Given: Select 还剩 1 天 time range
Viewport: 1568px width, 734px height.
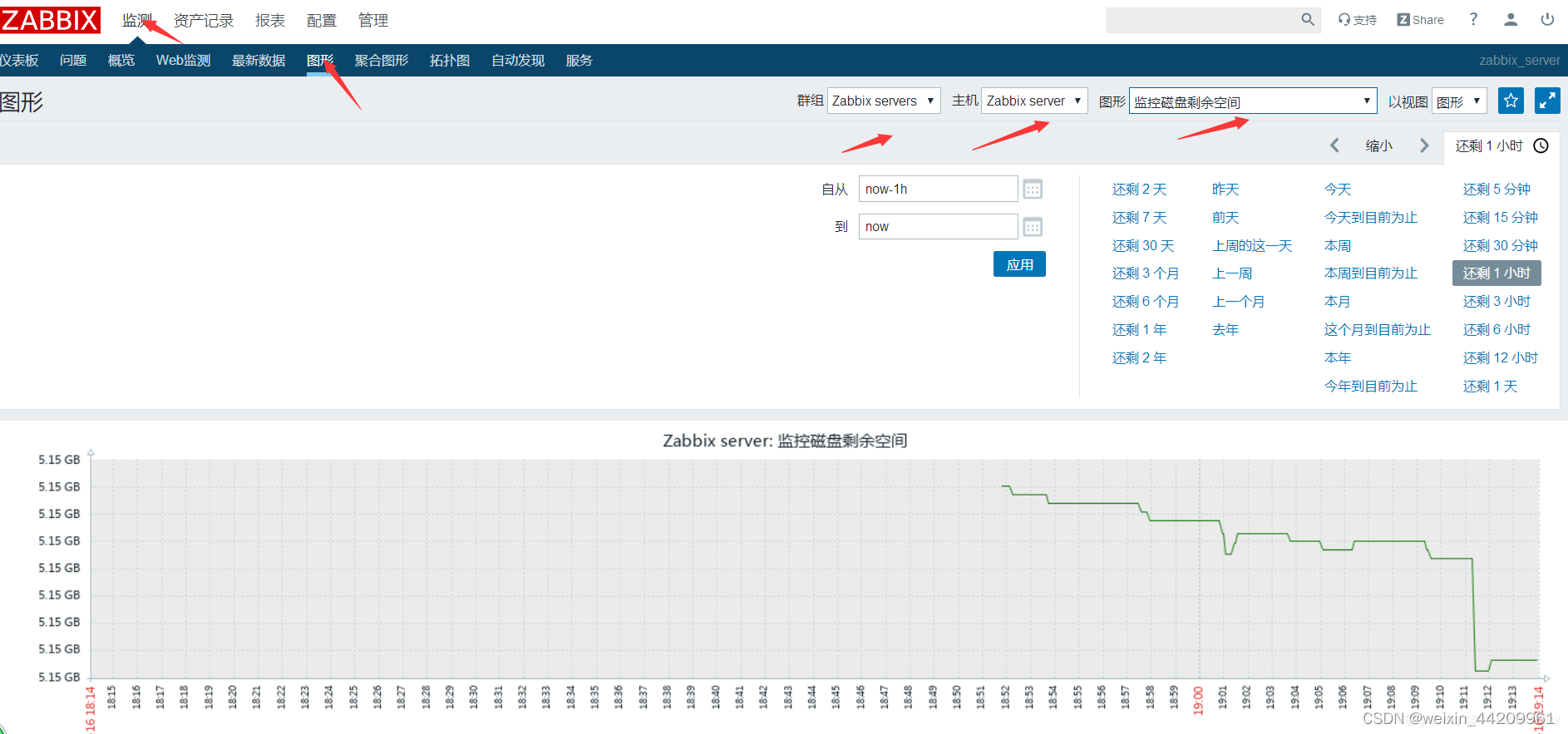Looking at the screenshot, I should coord(1490,387).
